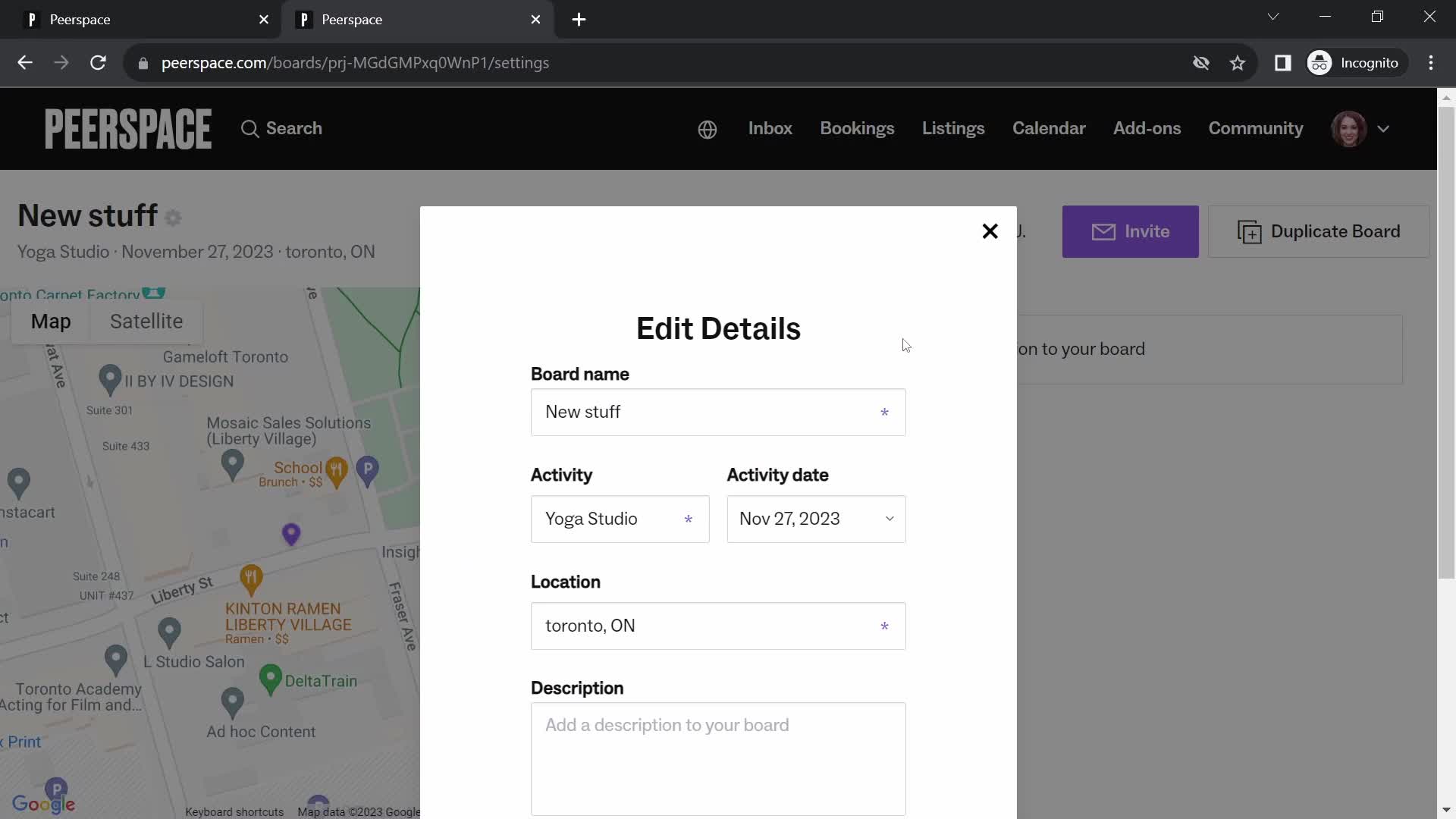Click the Nov 27, 2023 date expander chevron
Screen dimensions: 1456x819
[890, 519]
